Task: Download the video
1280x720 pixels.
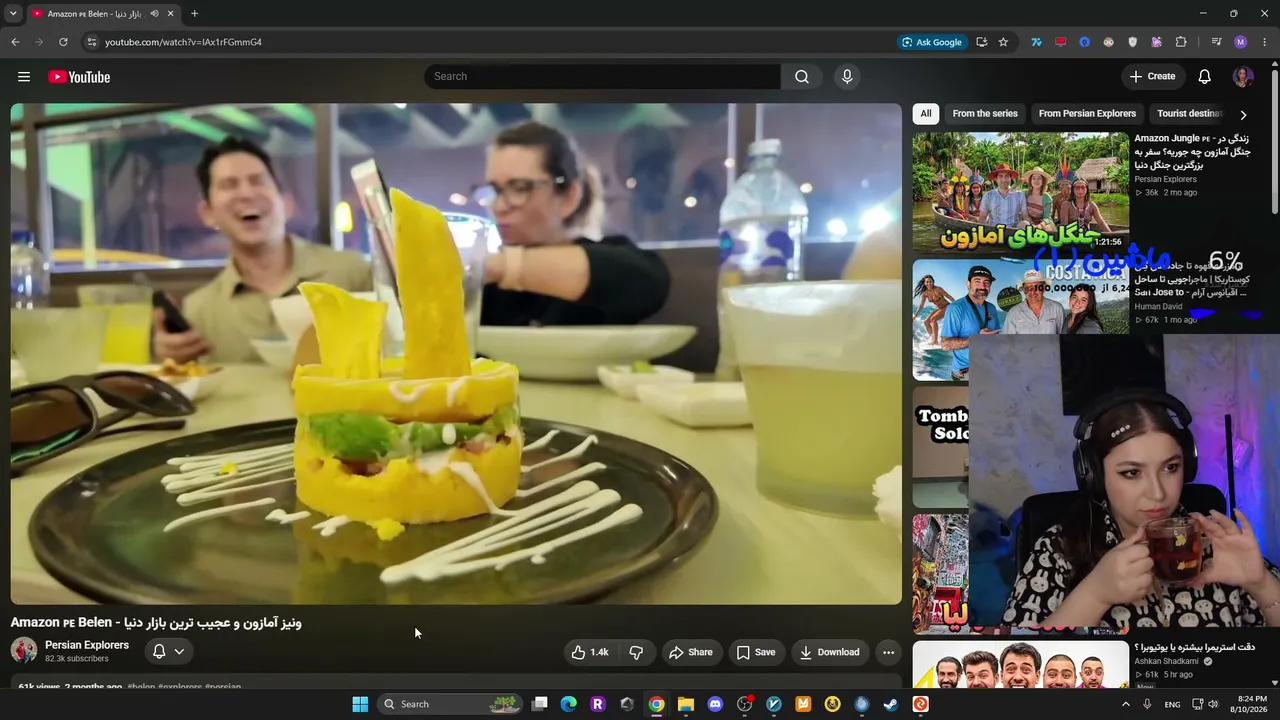Action: tap(829, 652)
